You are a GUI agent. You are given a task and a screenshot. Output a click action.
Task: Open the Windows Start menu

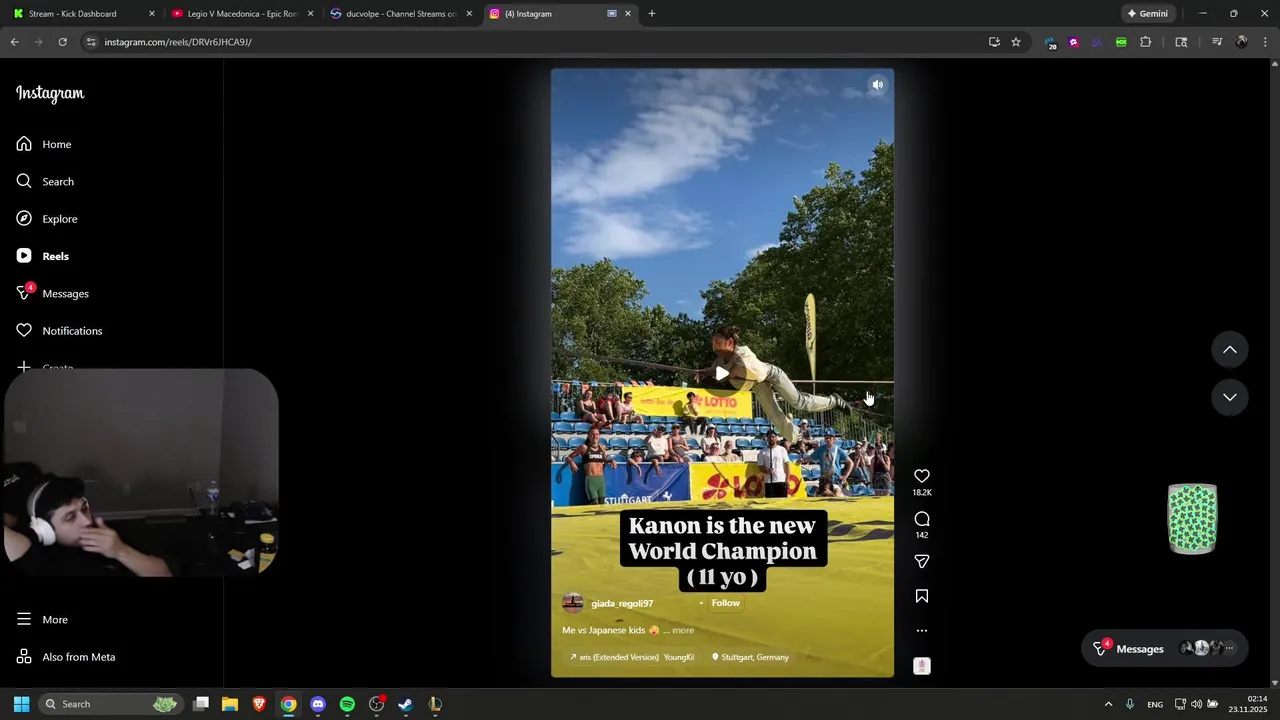(x=21, y=704)
